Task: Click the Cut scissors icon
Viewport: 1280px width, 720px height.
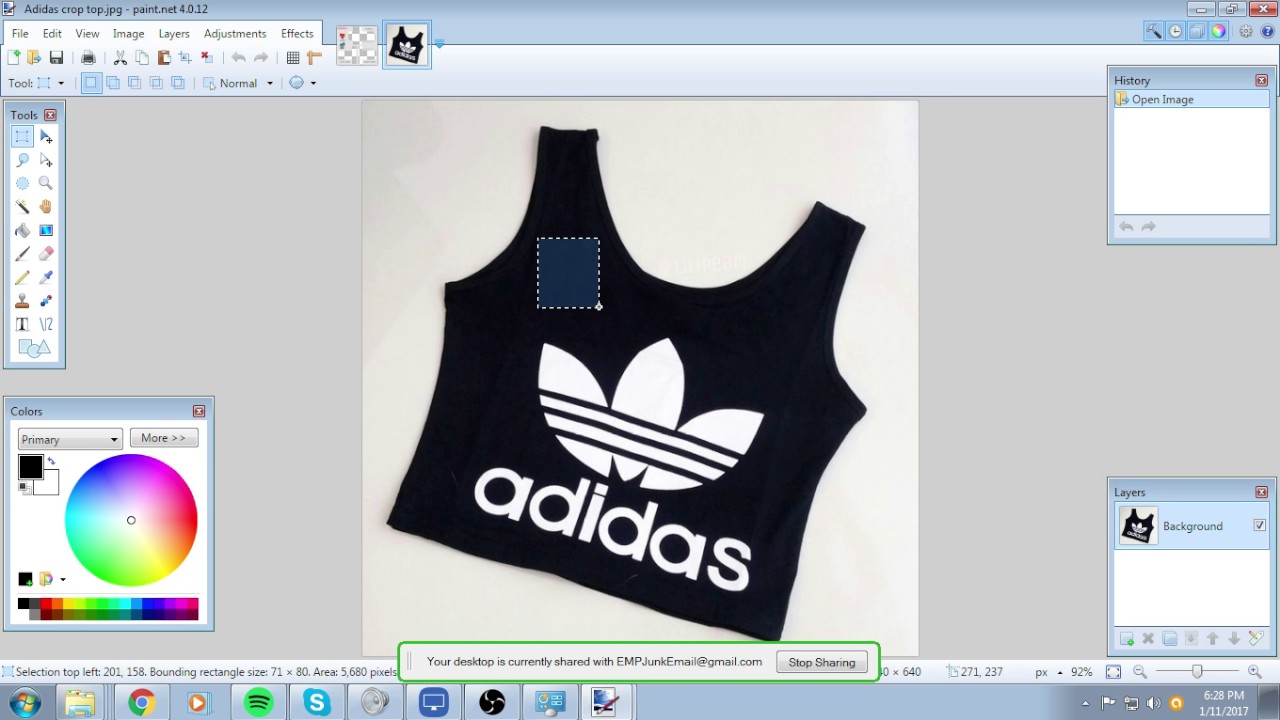Action: pos(120,58)
